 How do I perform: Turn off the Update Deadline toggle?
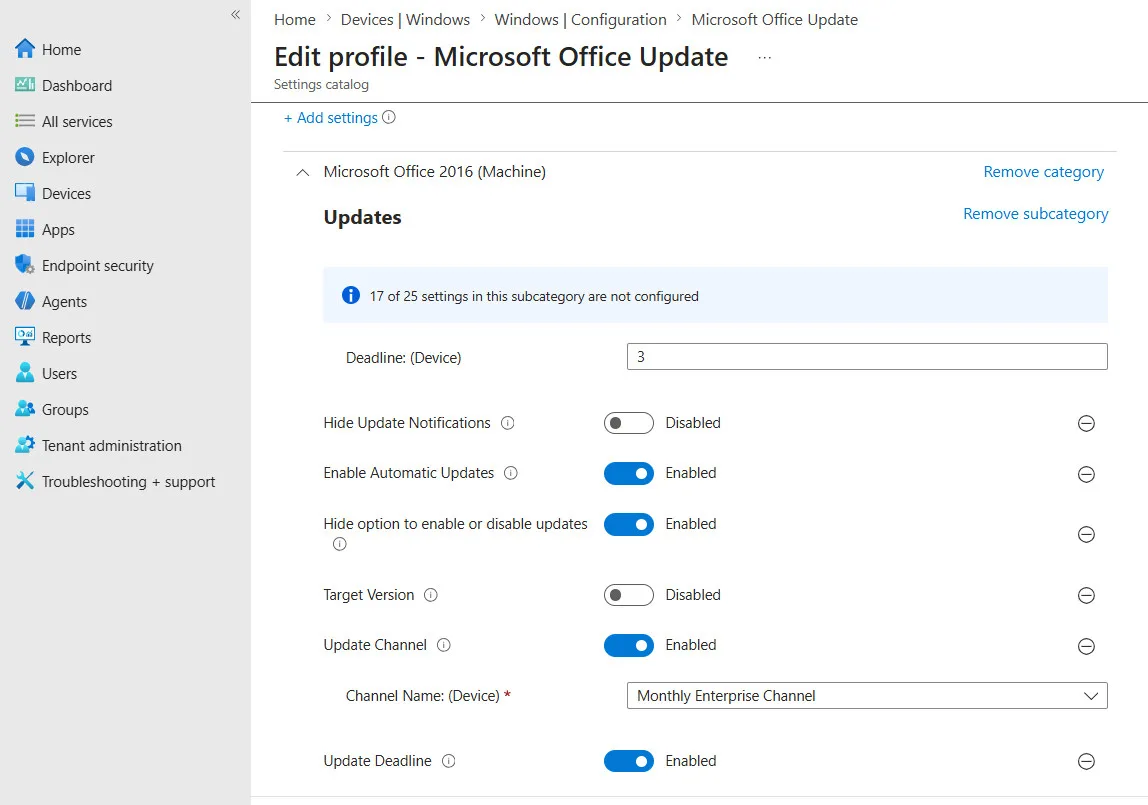(x=629, y=761)
